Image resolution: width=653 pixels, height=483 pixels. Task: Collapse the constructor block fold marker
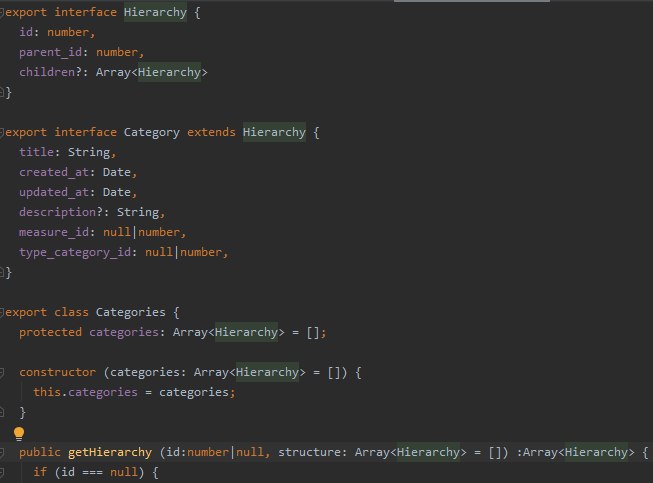click(x=2, y=372)
